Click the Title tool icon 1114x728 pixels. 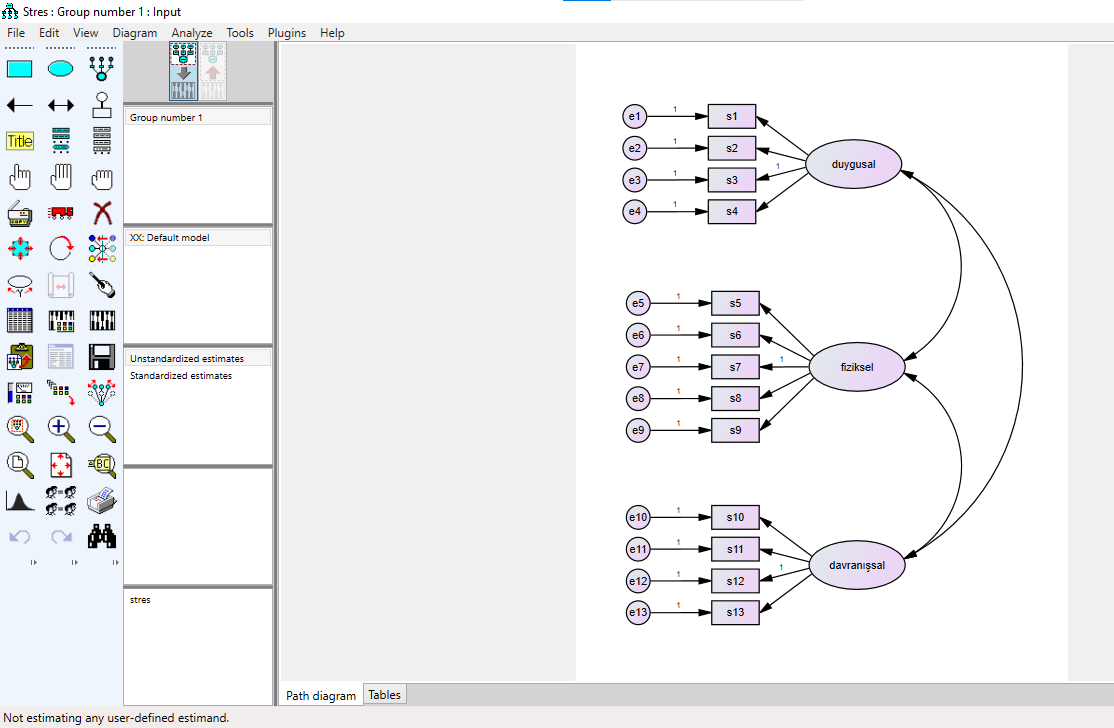pos(20,141)
